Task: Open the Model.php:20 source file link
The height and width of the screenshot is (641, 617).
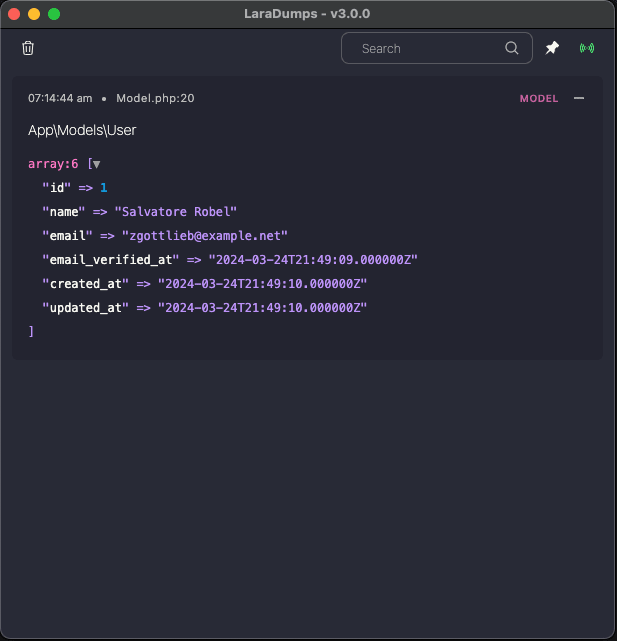Action: point(155,98)
